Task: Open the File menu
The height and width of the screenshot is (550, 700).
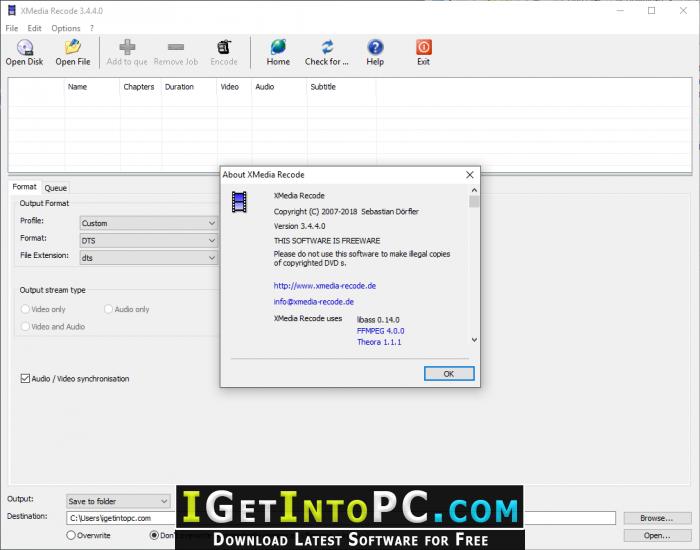Action: coord(12,28)
